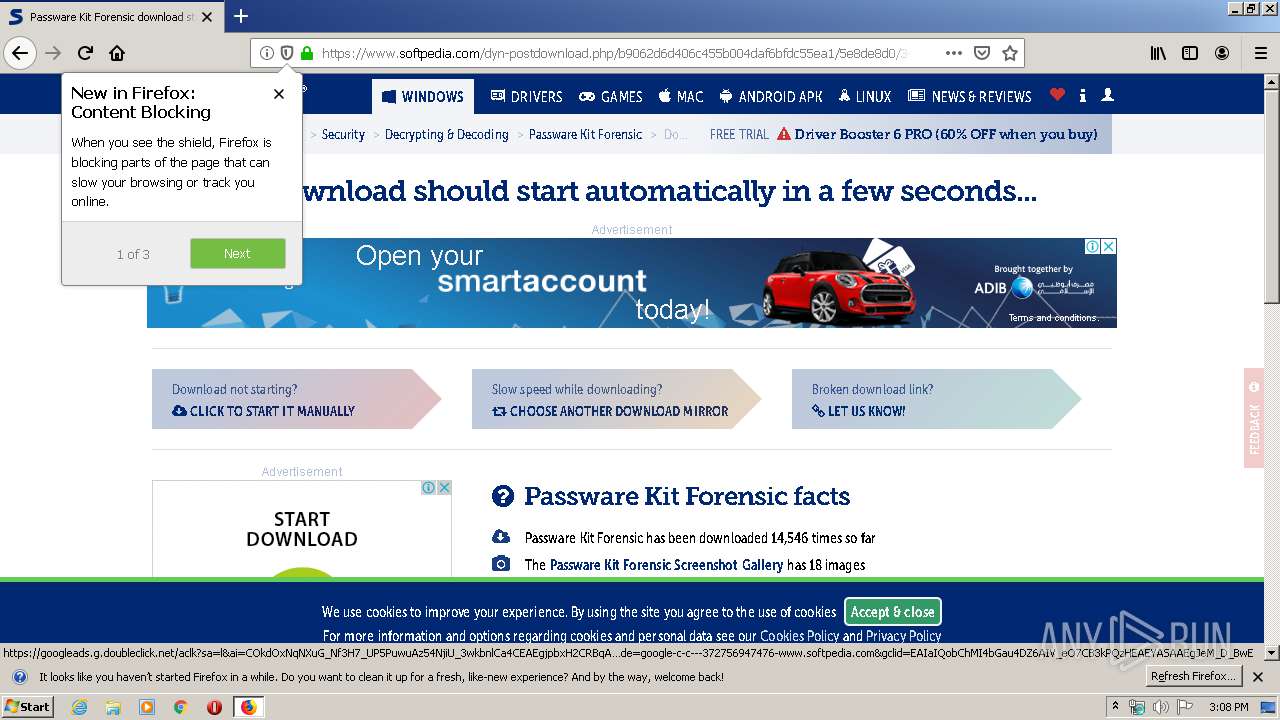Click the user profile icon in header
This screenshot has height=720, width=1280.
[x=1107, y=95]
